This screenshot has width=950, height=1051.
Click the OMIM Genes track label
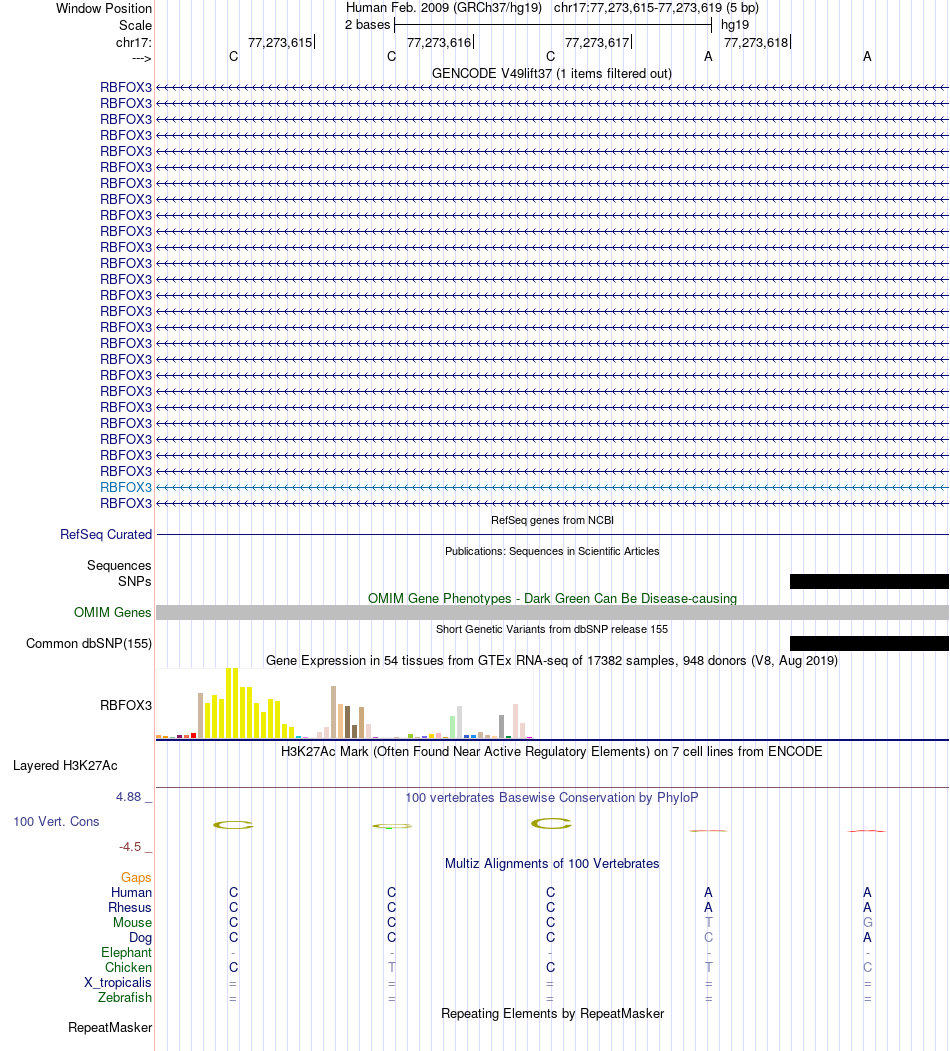point(113,612)
